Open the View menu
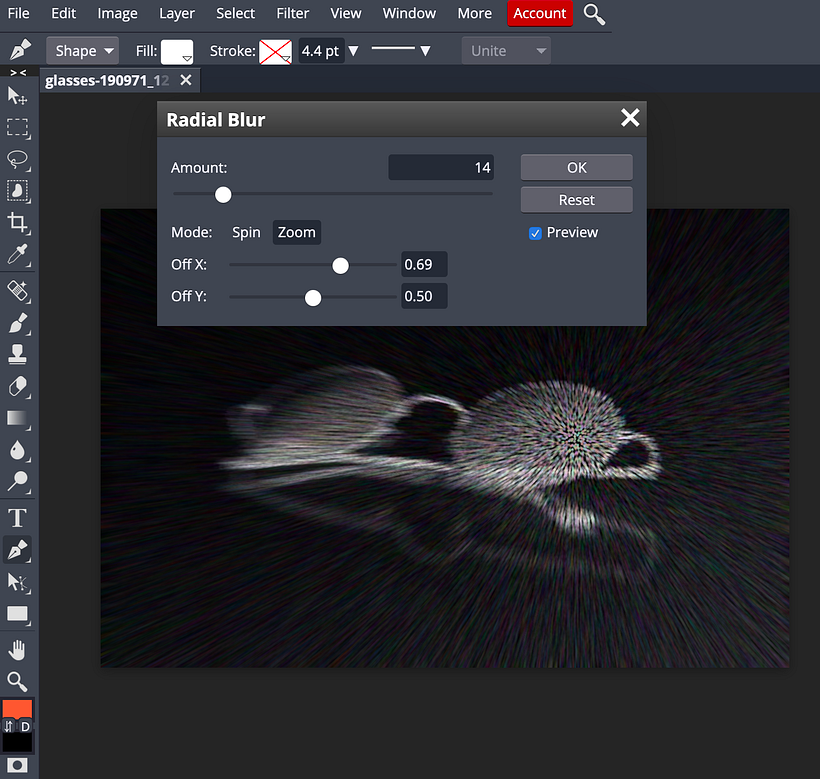Viewport: 820px width, 779px height. pyautogui.click(x=346, y=13)
